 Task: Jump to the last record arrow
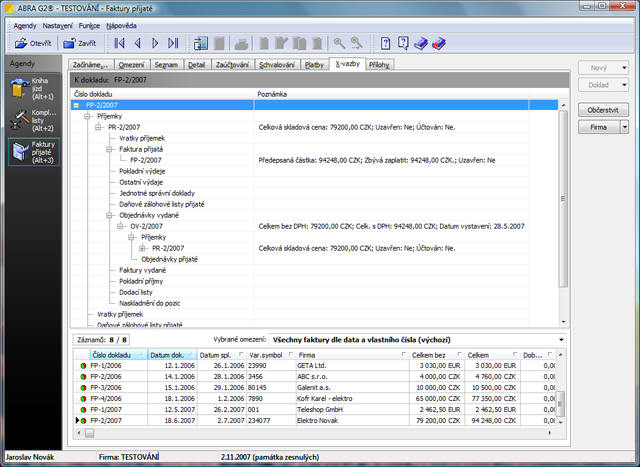[173, 43]
